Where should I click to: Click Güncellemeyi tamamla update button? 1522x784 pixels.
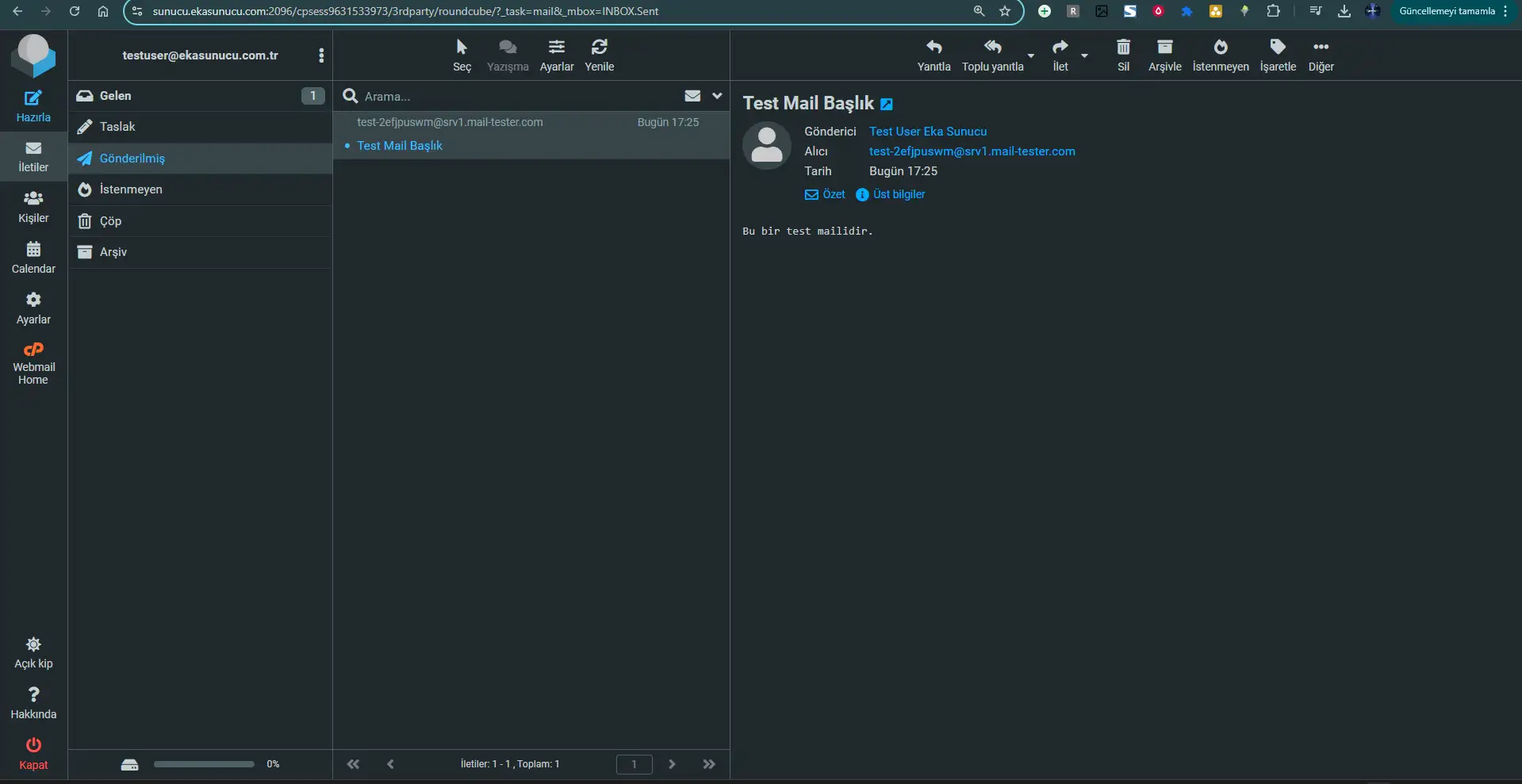click(1447, 11)
